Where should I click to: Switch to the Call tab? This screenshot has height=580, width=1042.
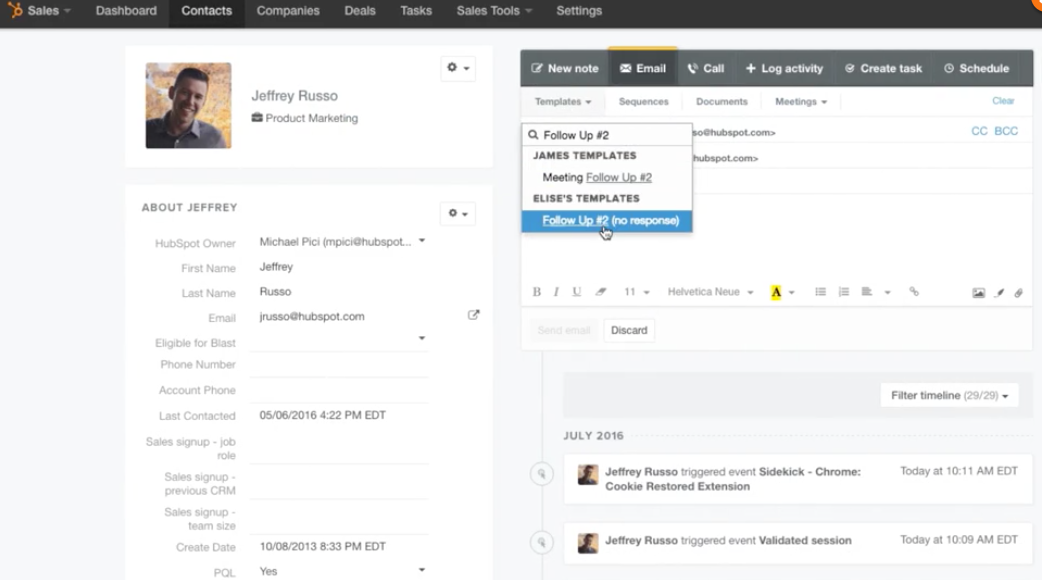click(706, 68)
